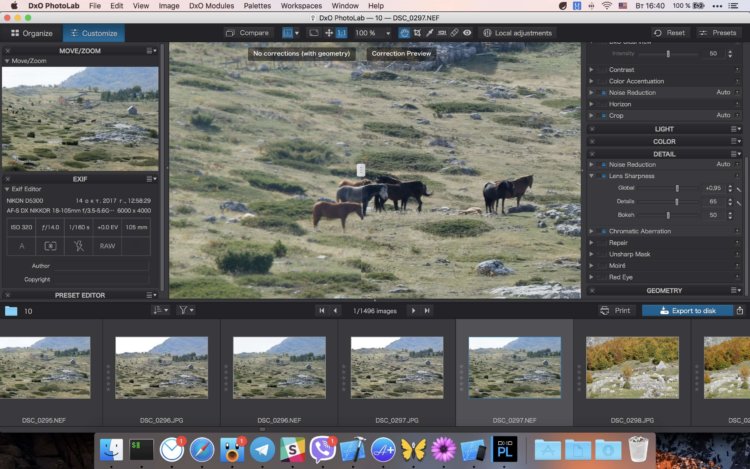This screenshot has height=469, width=750.
Task: Open Local adjustments
Action: click(x=518, y=33)
